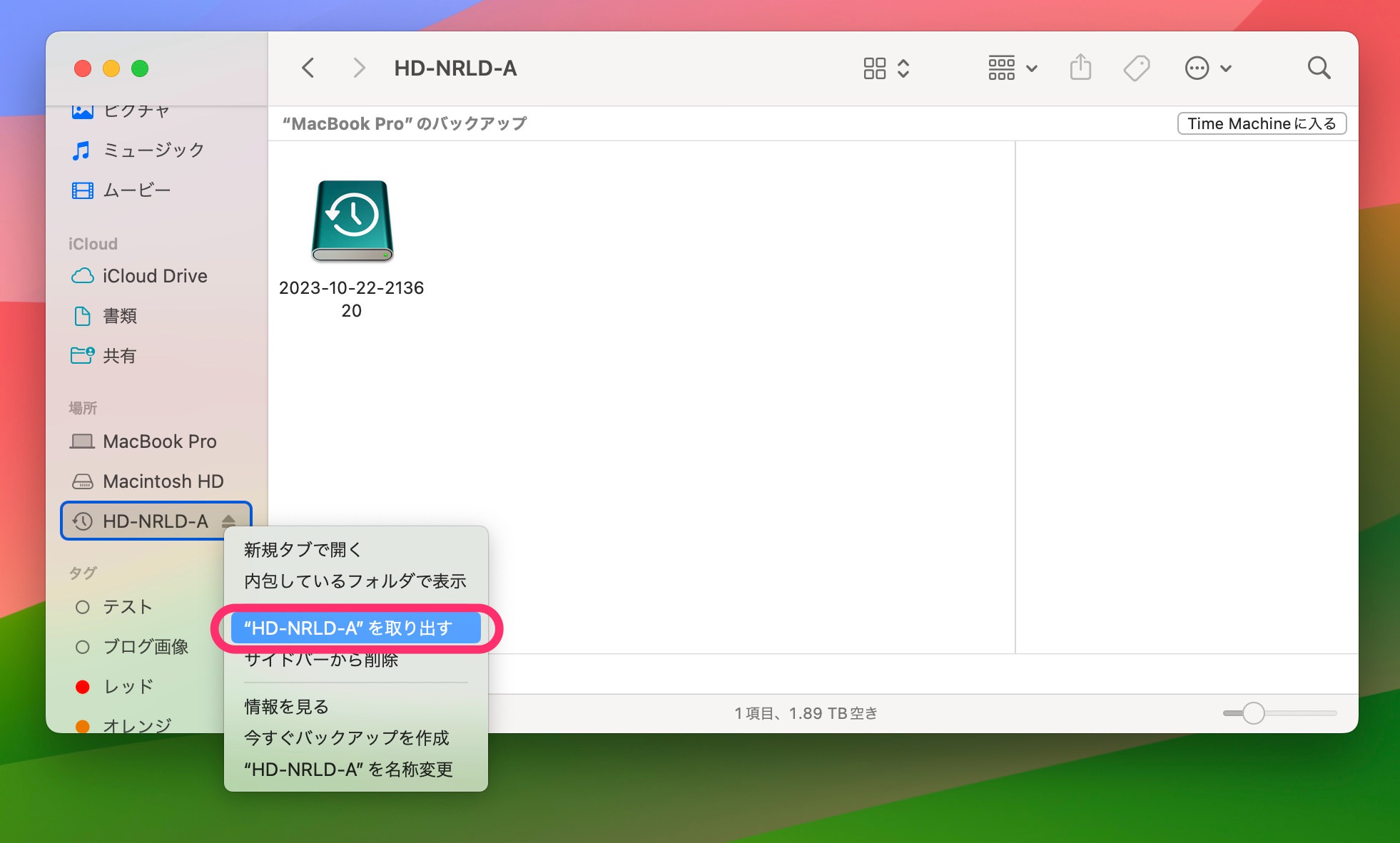Click the shared folder icon beside 共有
This screenshot has height=843, width=1400.
tap(82, 355)
